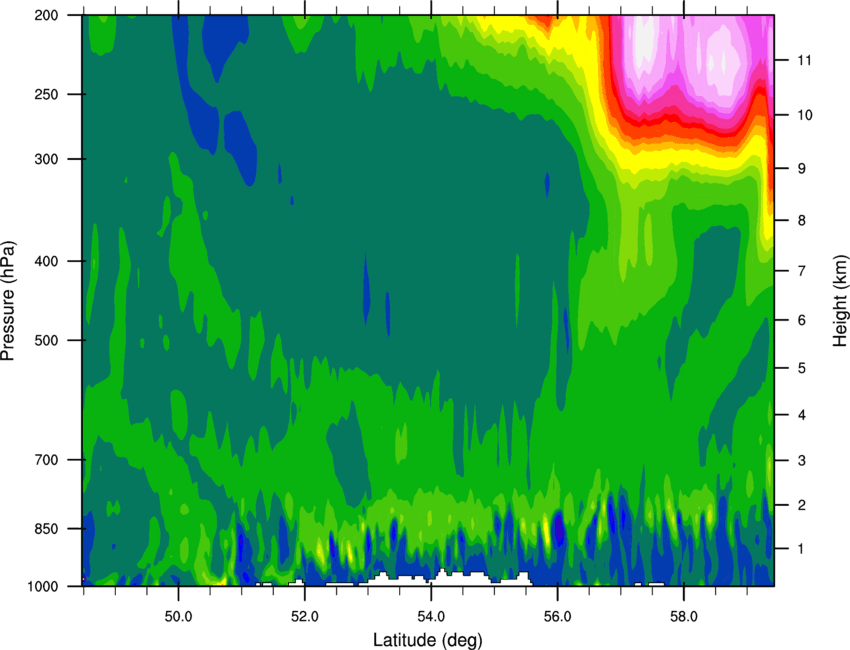Select the 500 pressure tick label
Viewport: 850px width, 650px height.
[x=46, y=340]
